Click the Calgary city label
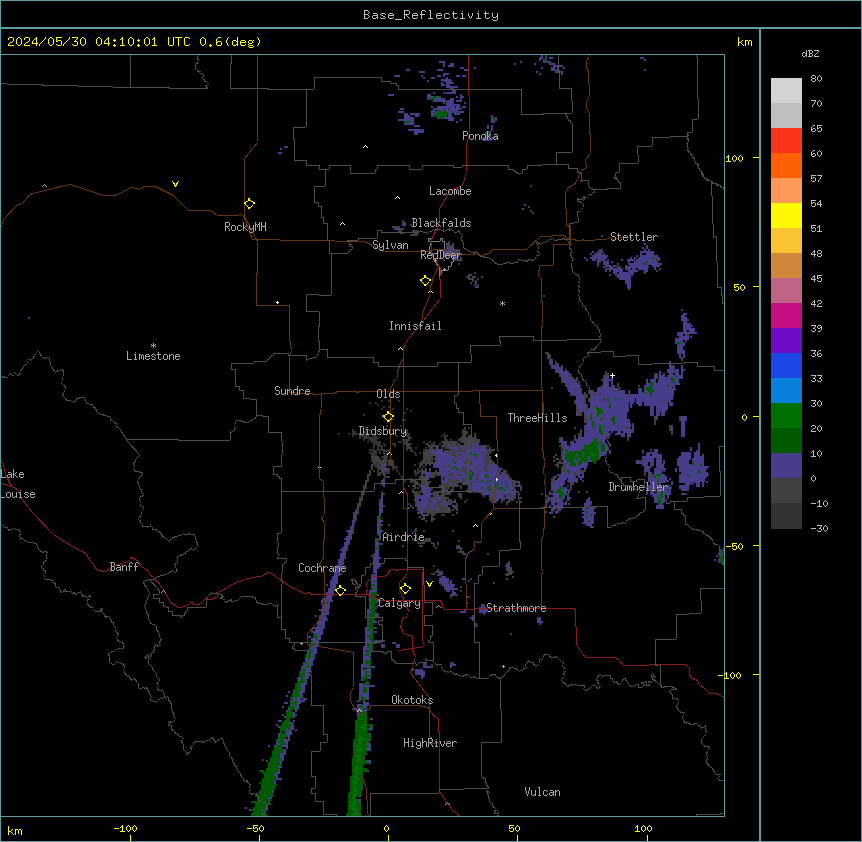 coord(399,603)
